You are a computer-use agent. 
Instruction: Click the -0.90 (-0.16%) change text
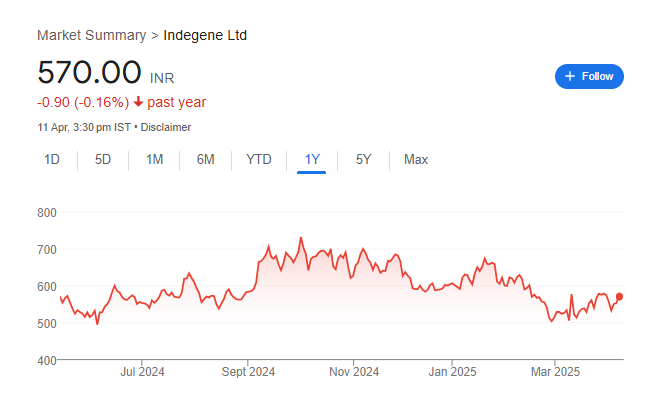click(83, 103)
